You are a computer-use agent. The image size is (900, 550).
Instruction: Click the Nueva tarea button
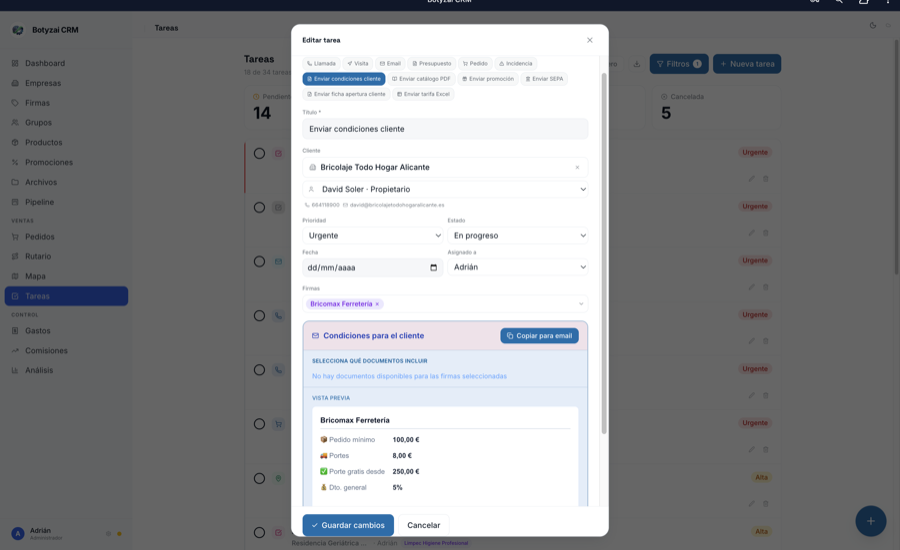pyautogui.click(x=747, y=64)
